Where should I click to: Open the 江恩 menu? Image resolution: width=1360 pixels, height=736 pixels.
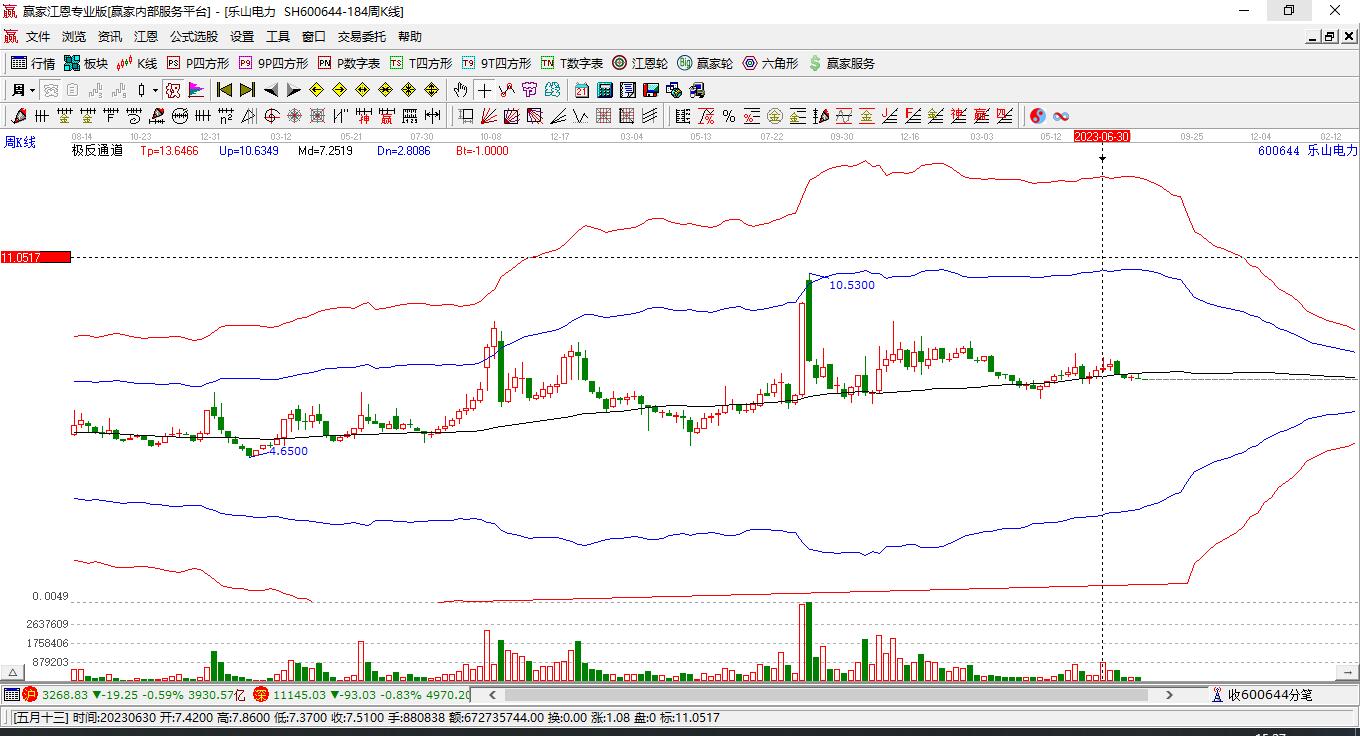tap(146, 36)
